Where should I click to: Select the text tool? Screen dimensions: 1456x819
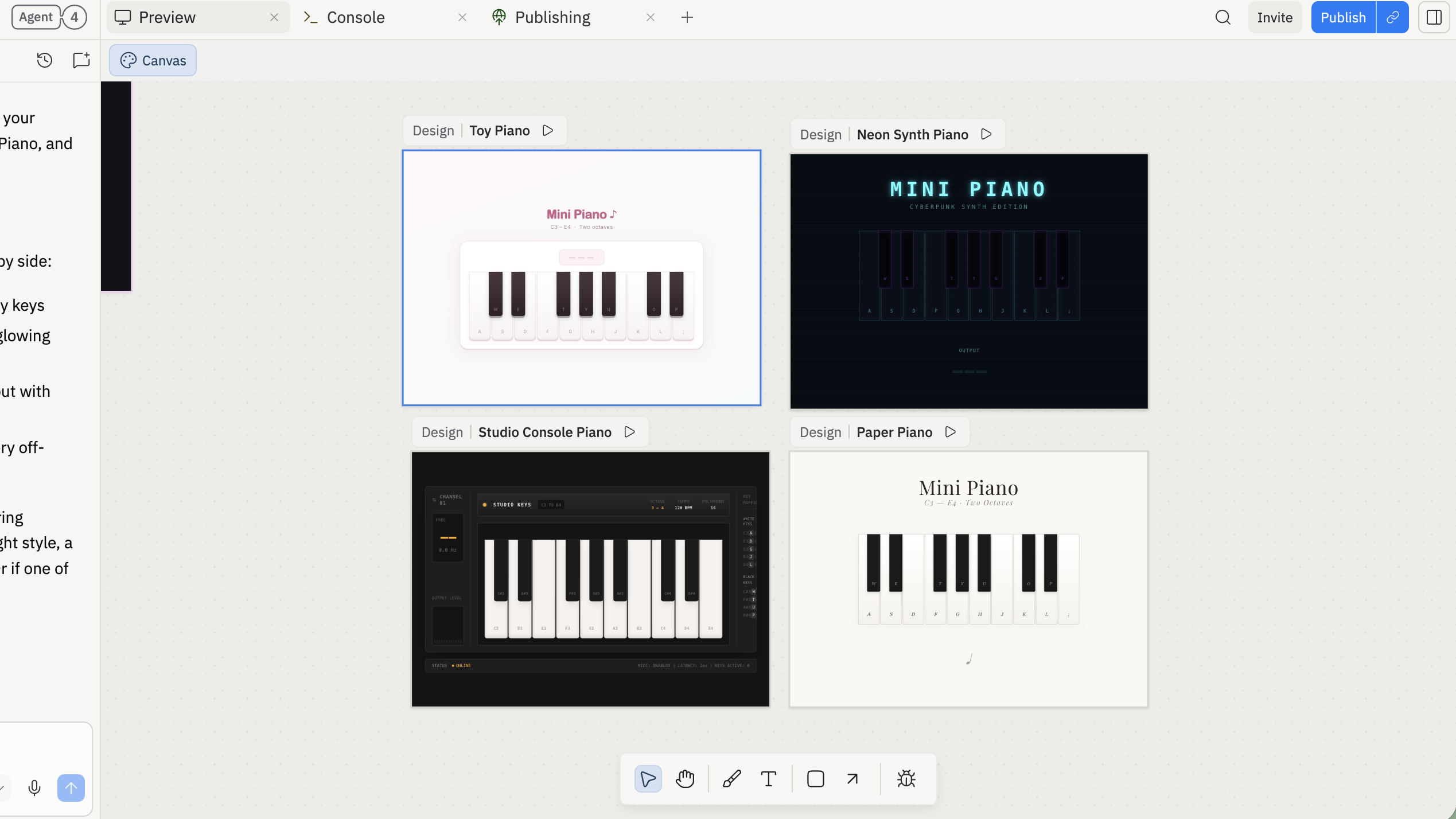coord(769,779)
